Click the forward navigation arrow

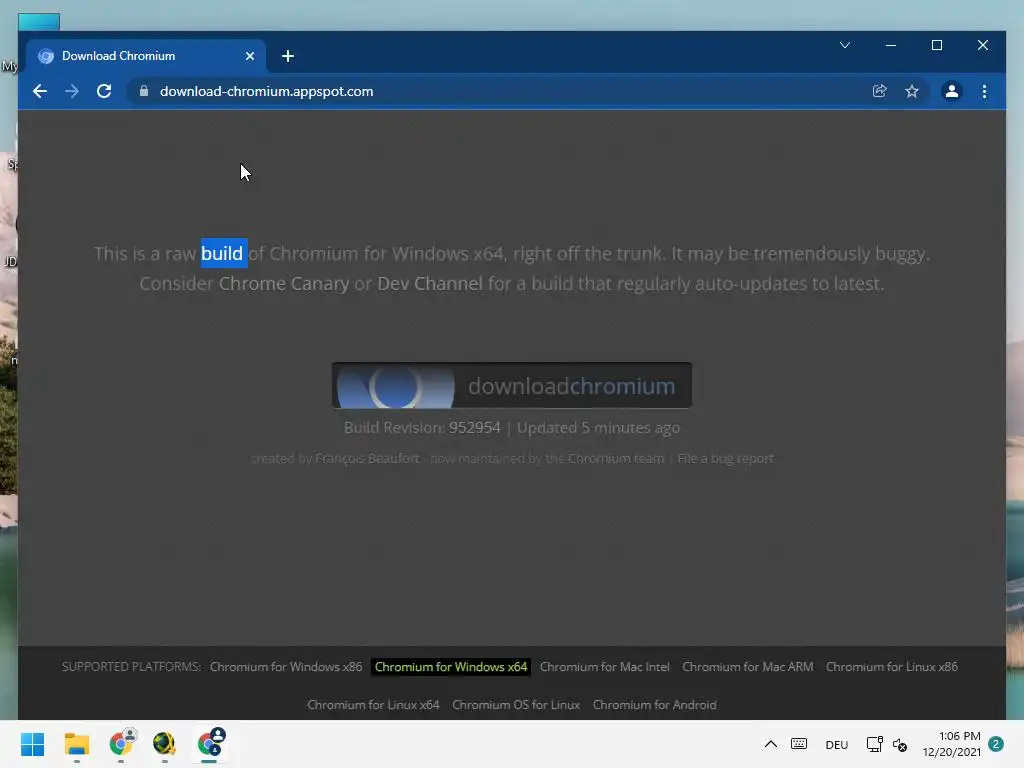click(72, 91)
